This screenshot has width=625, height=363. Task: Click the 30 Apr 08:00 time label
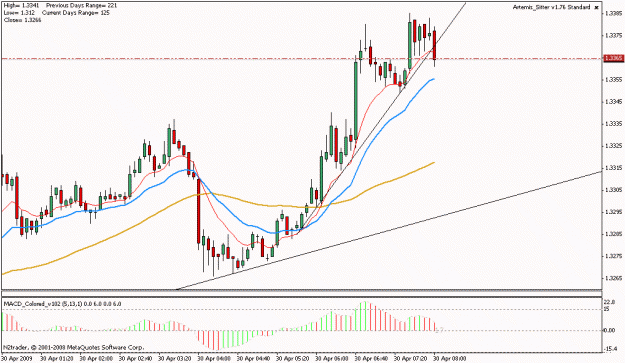[449, 359]
